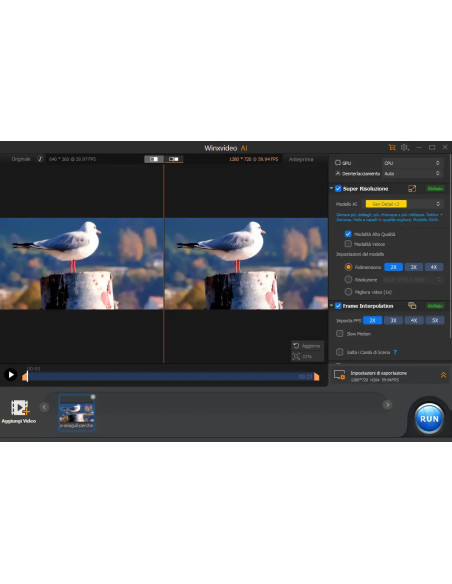The image size is (452, 584).
Task: Set FPS multiplier to 3X
Action: [393, 320]
